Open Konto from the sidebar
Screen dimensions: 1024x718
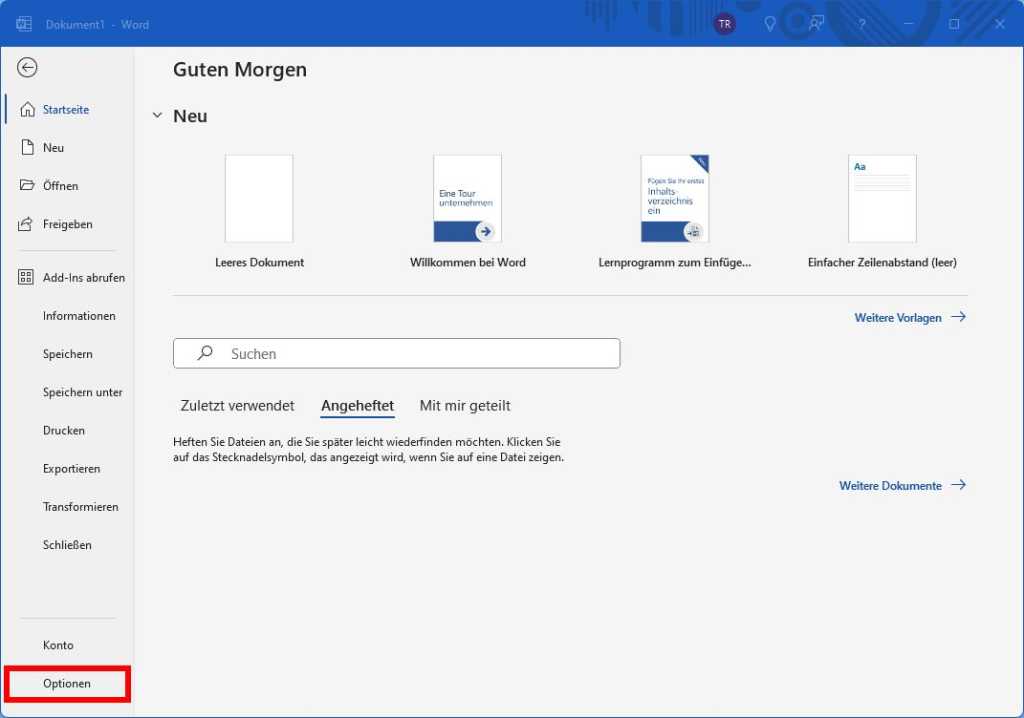[58, 645]
